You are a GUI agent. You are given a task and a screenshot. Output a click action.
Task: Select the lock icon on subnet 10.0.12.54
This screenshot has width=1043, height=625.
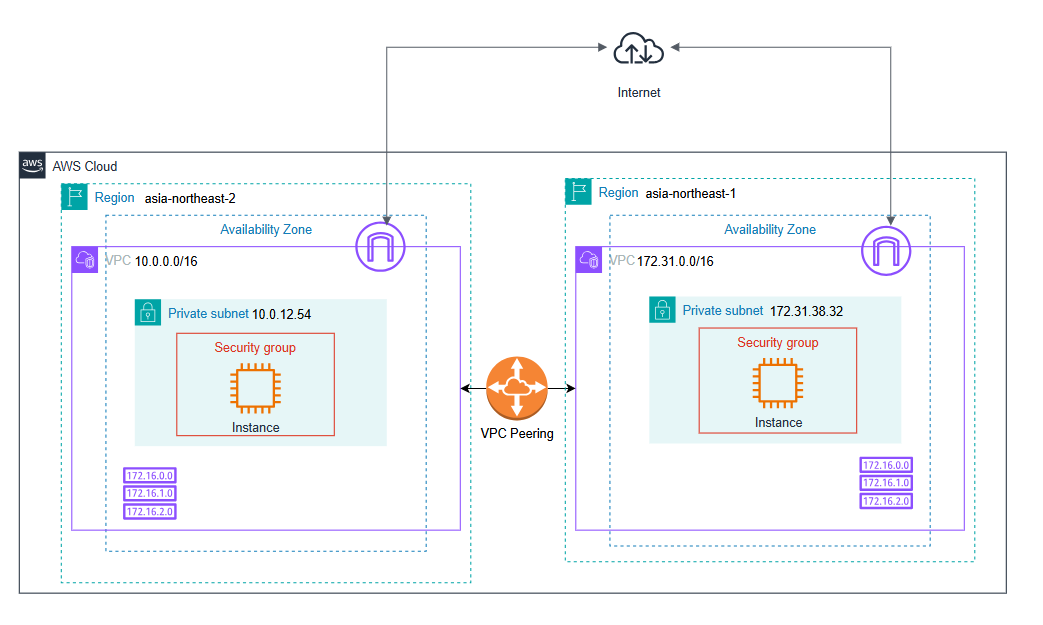pos(148,313)
